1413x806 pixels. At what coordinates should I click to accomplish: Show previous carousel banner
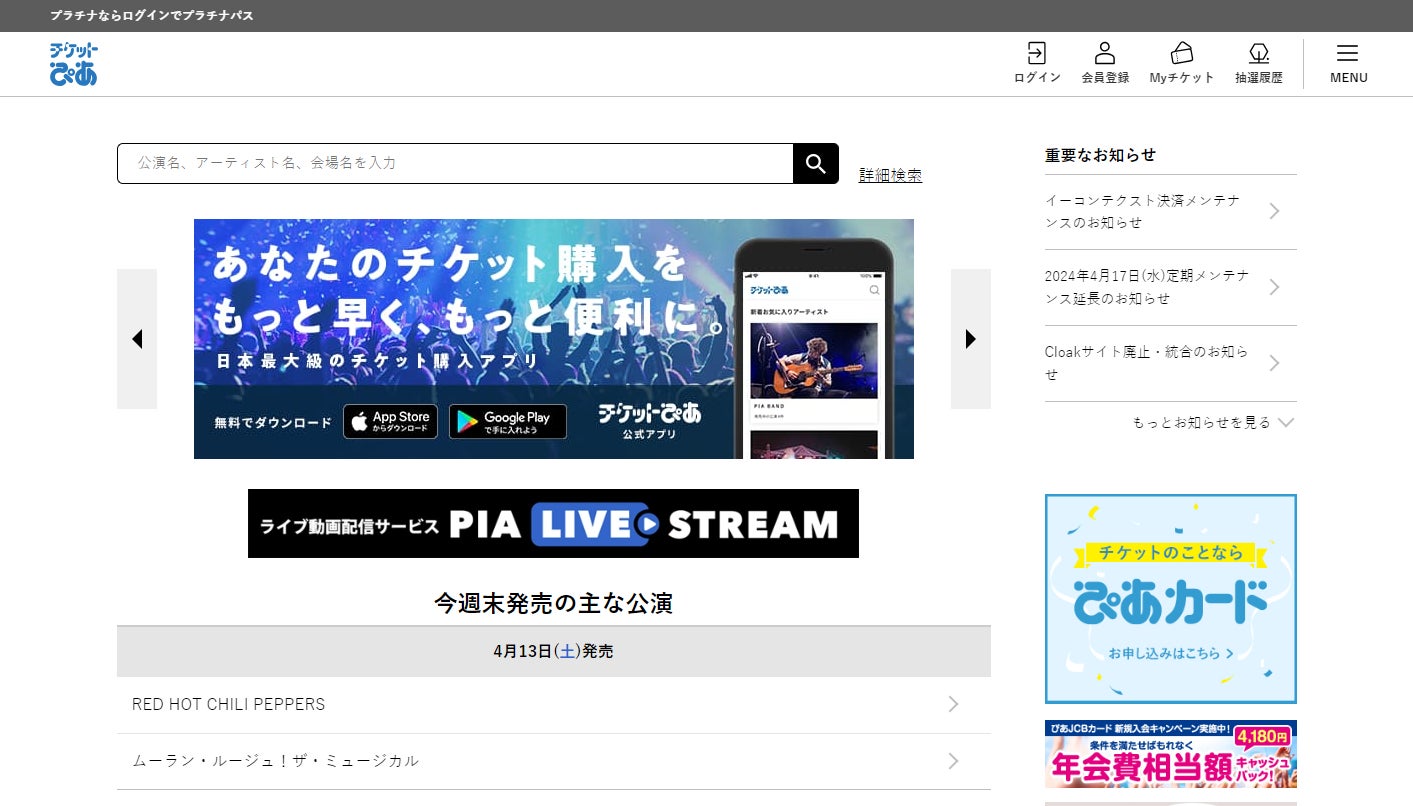(137, 339)
